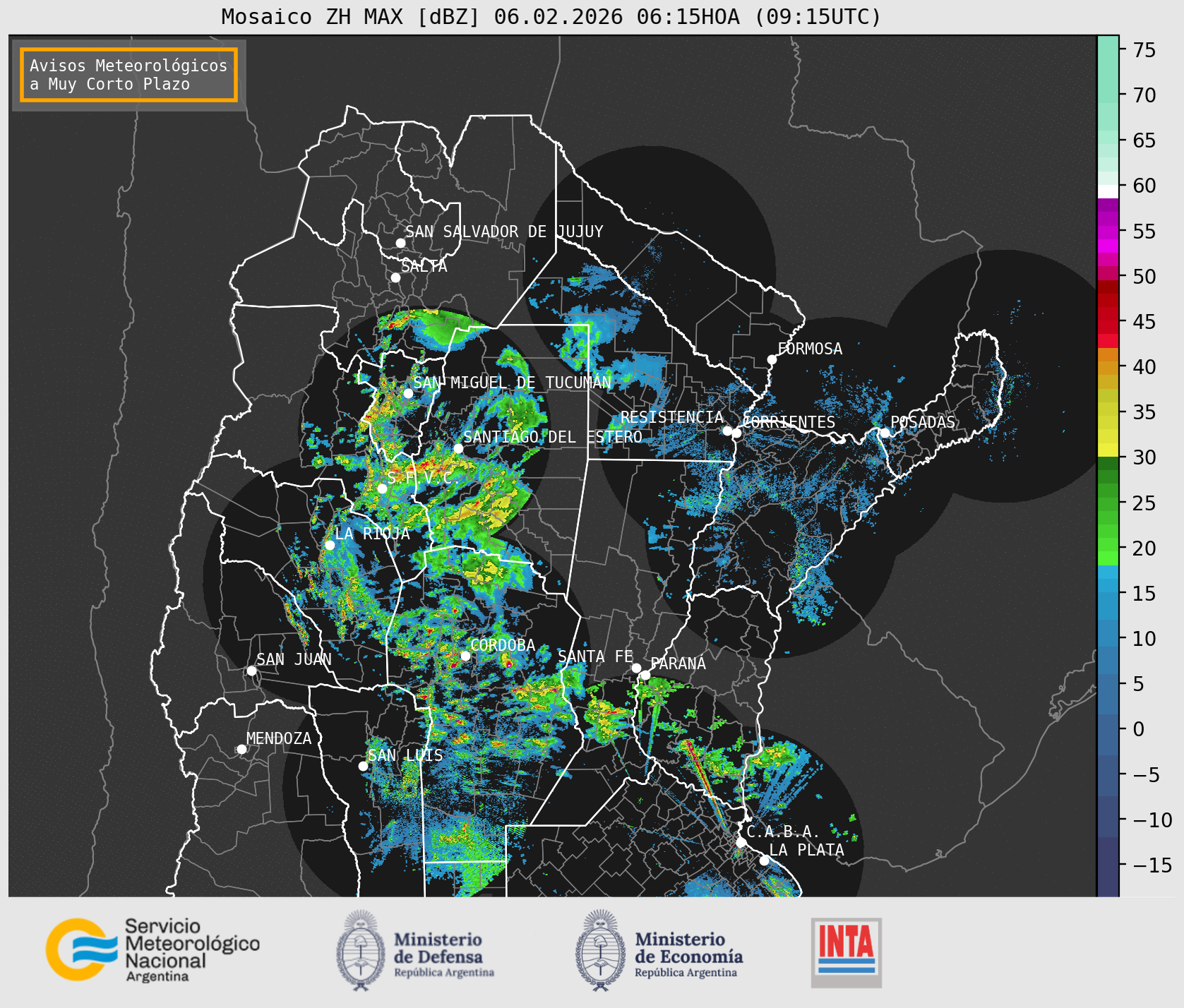The width and height of the screenshot is (1184, 1008).
Task: Click the '75' value on the dBZ scale
Action: [1144, 50]
